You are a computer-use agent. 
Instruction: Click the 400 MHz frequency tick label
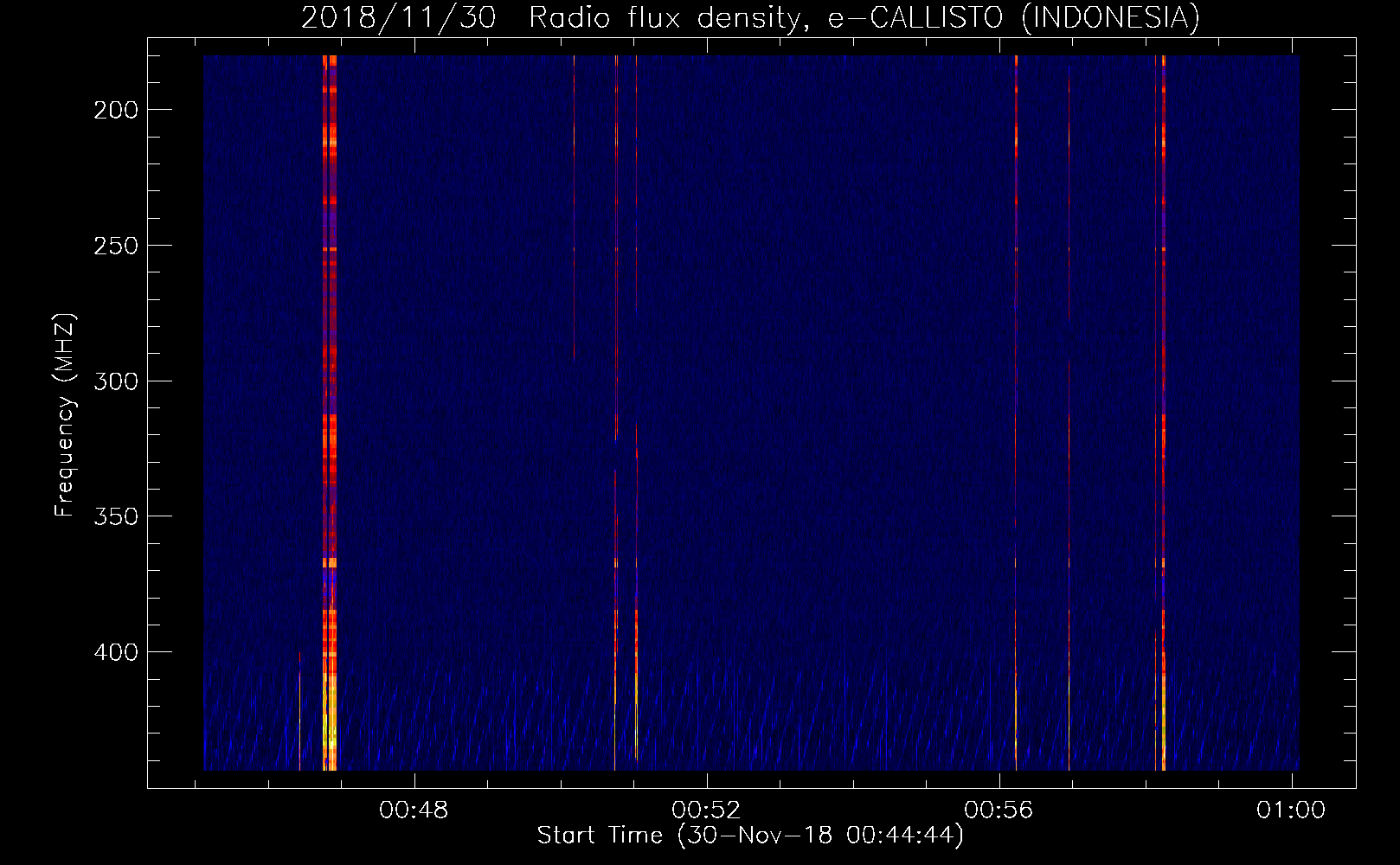click(x=116, y=652)
